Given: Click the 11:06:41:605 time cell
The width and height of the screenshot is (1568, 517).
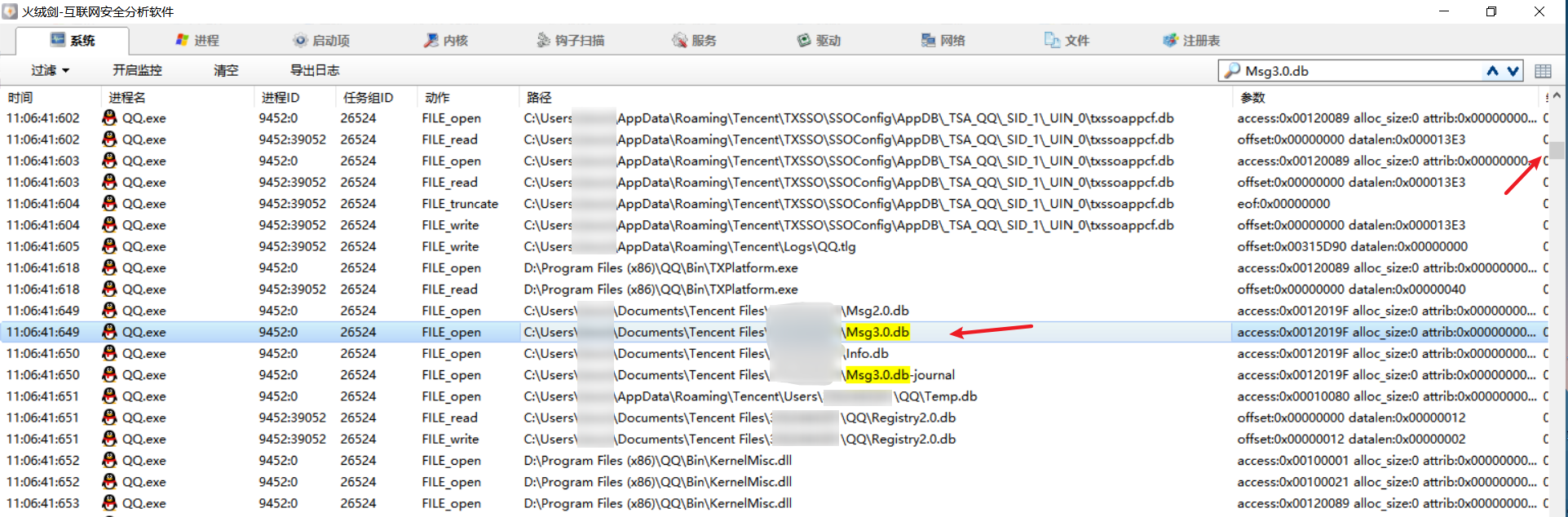Looking at the screenshot, I should [x=43, y=246].
